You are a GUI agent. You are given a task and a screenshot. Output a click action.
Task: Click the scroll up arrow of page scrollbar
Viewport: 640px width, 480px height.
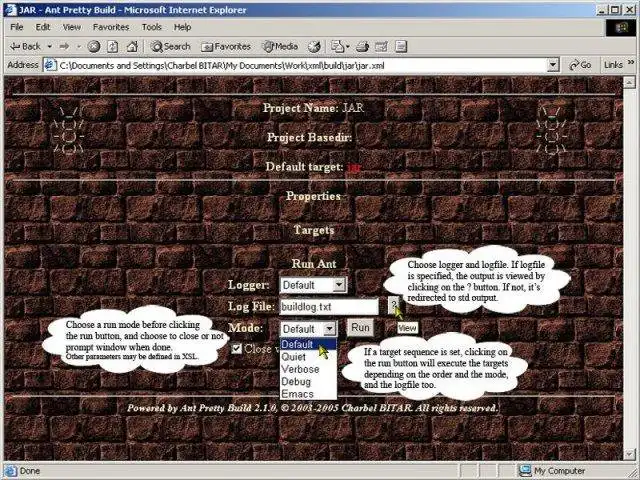[629, 82]
